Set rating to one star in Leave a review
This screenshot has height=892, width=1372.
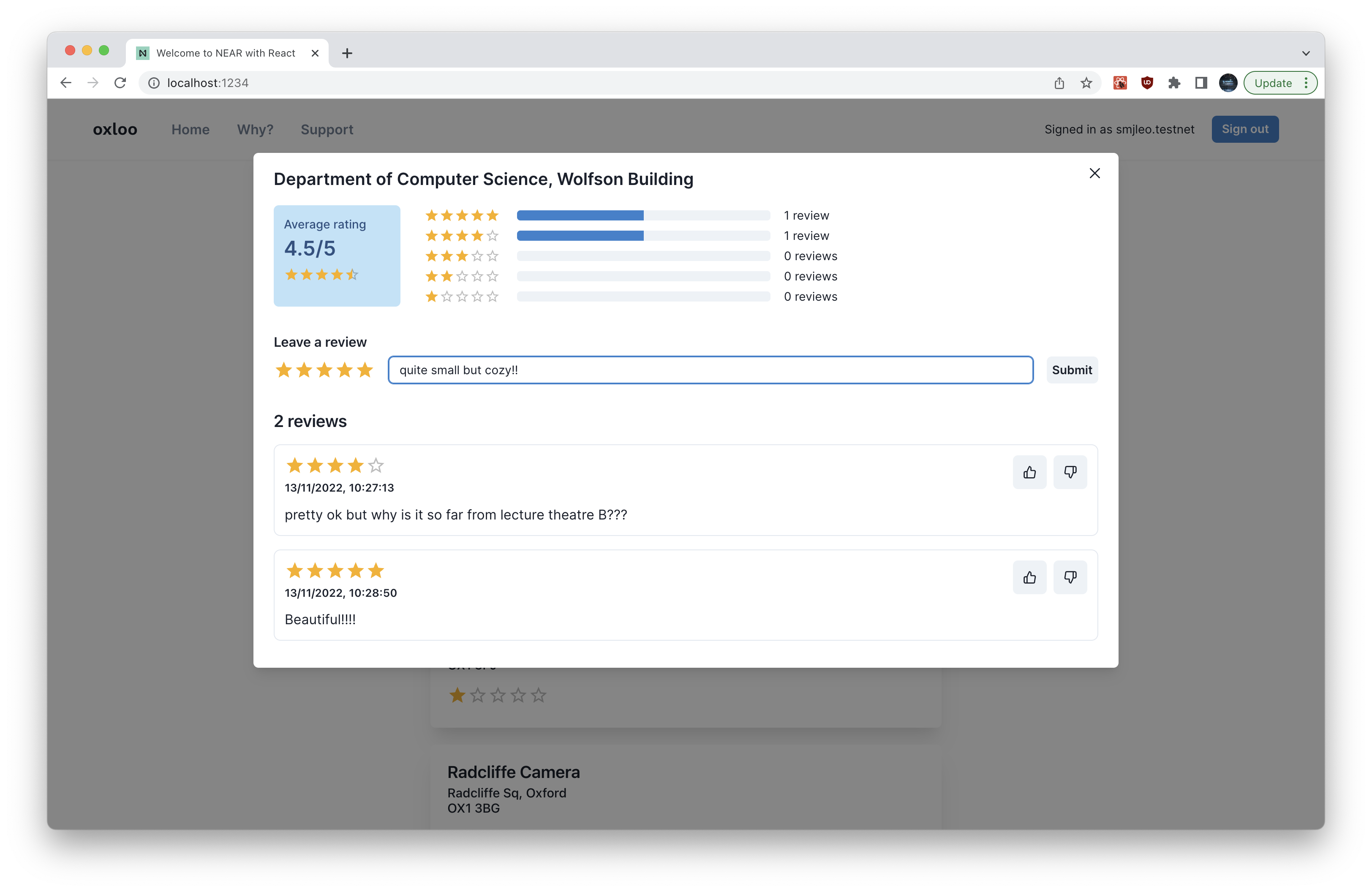coord(283,370)
